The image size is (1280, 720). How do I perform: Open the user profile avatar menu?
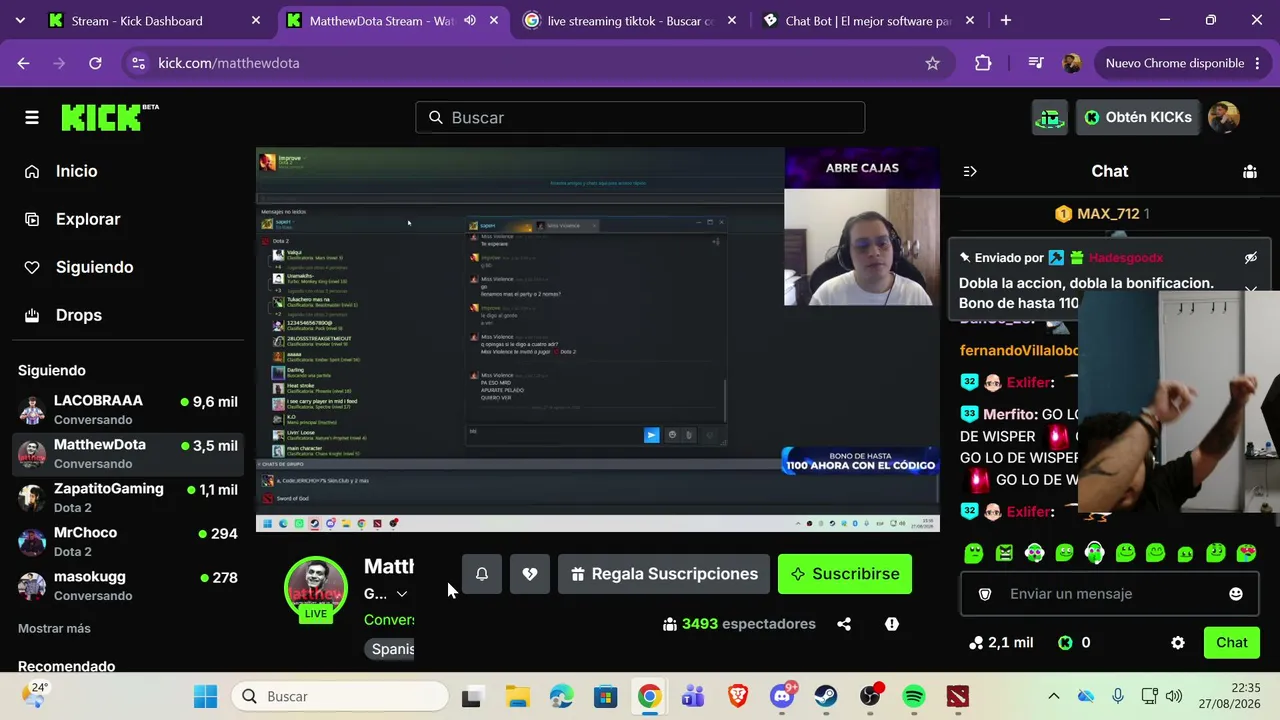(1224, 118)
